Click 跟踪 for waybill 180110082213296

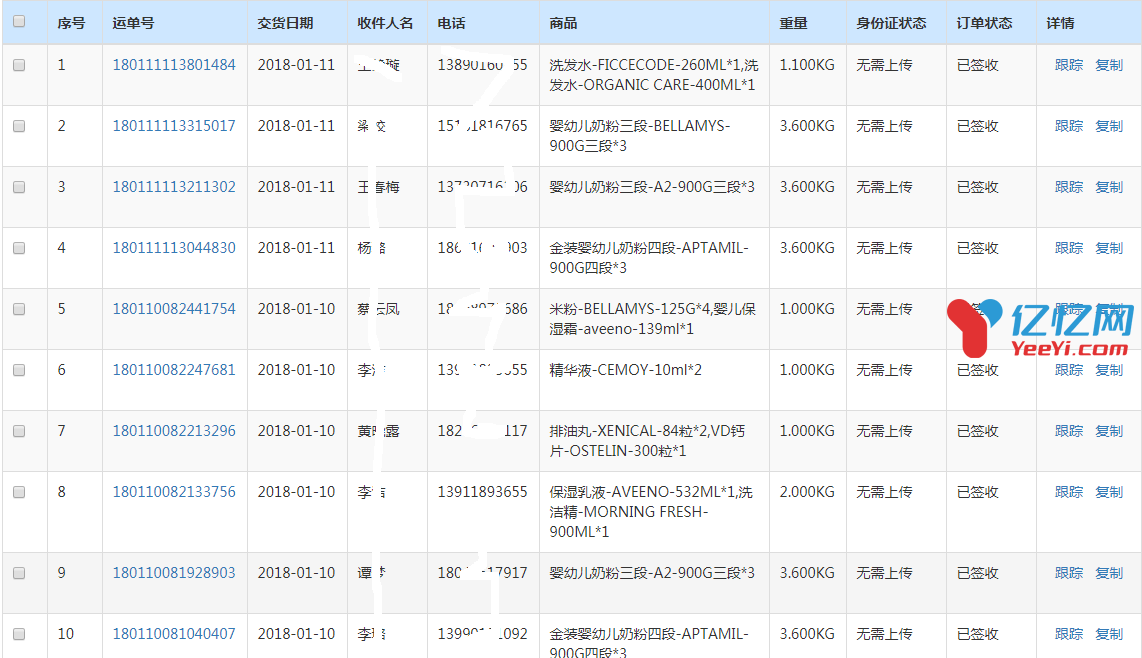1068,431
